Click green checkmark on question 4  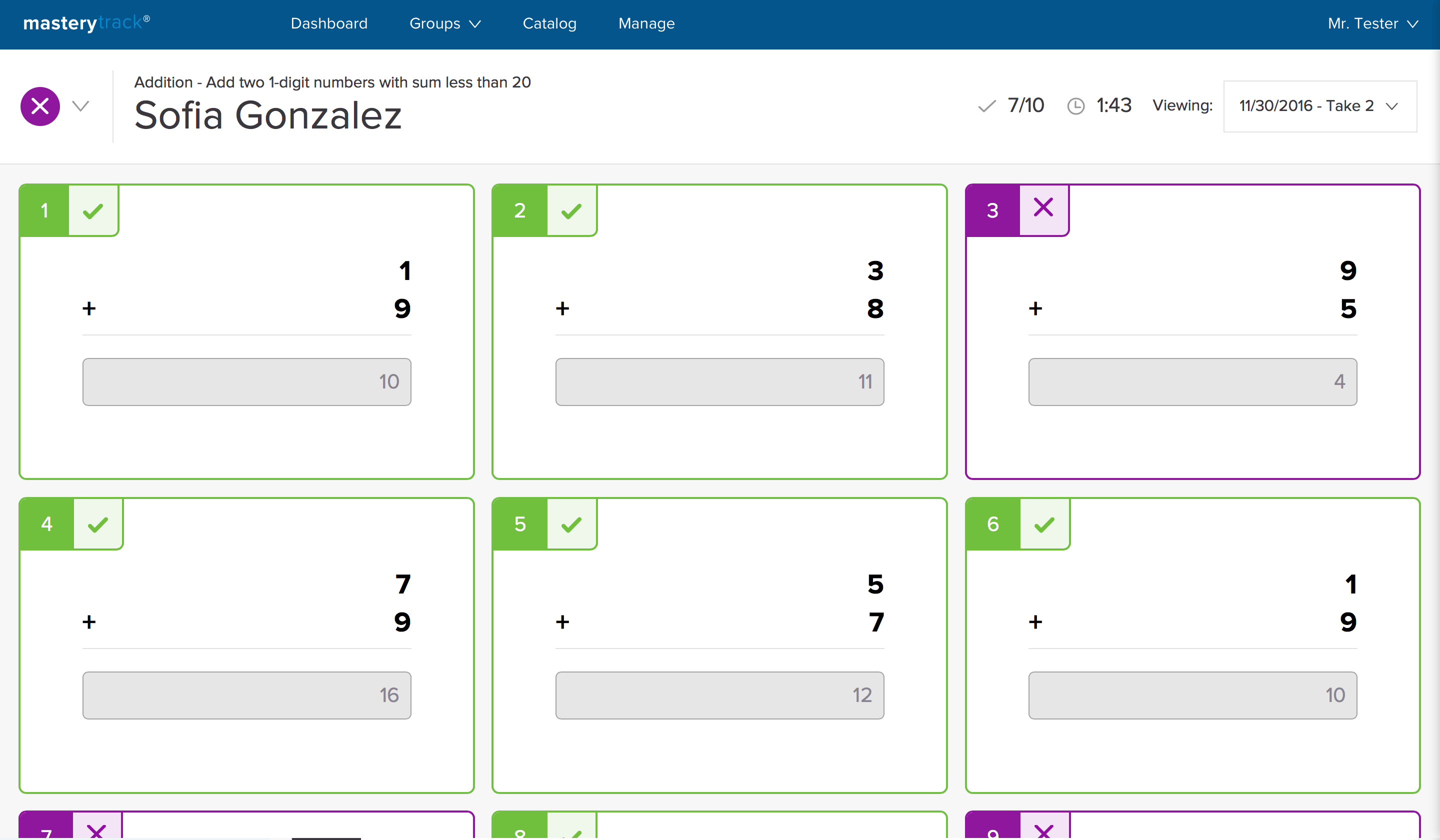[97, 524]
